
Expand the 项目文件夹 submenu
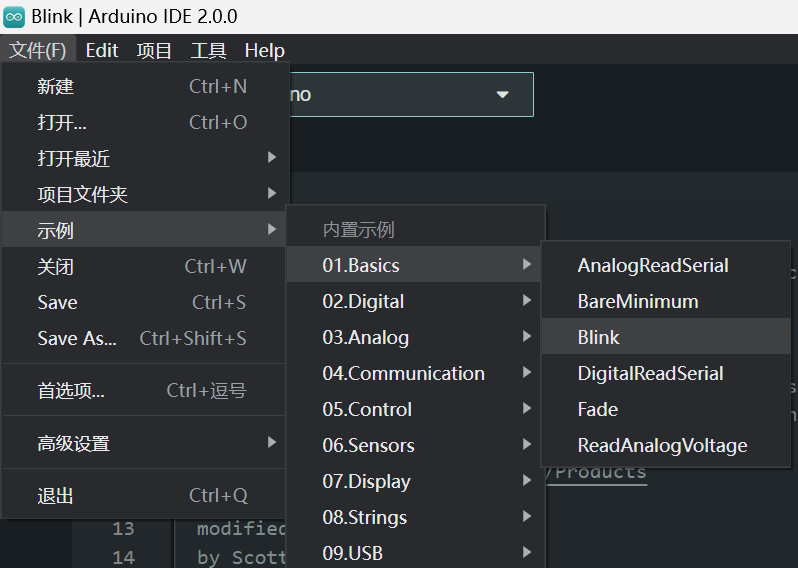[144, 194]
